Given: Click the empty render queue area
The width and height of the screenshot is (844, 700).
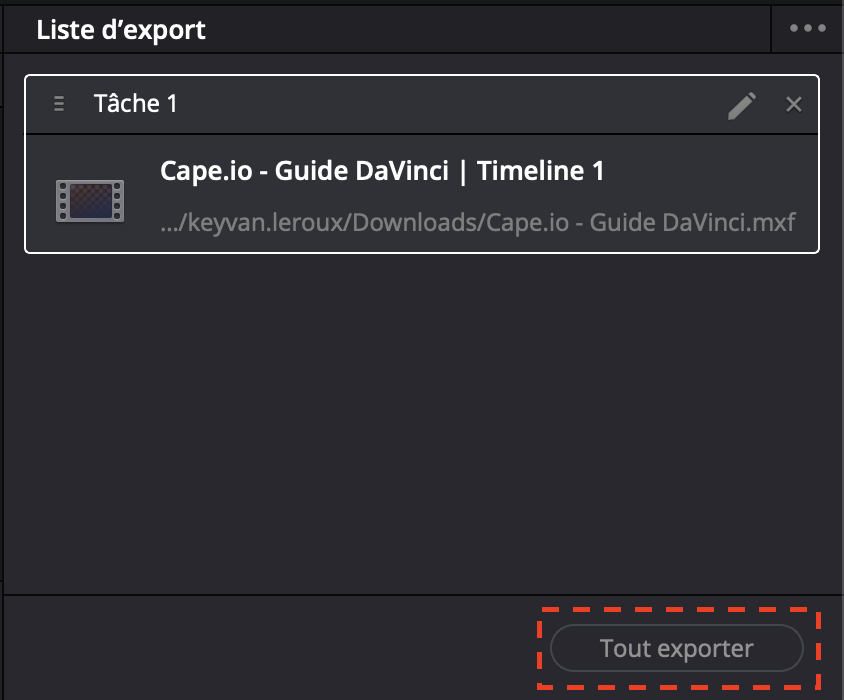Looking at the screenshot, I should [x=420, y=420].
